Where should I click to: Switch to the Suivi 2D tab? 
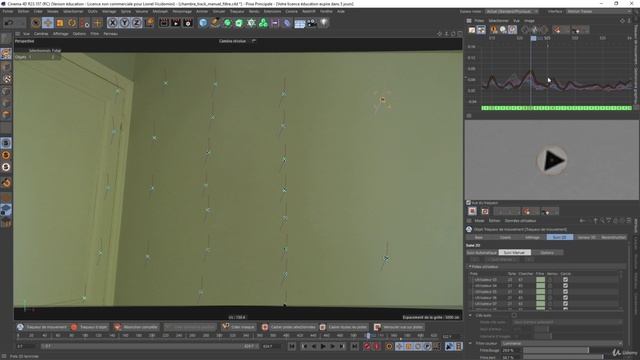coord(560,237)
